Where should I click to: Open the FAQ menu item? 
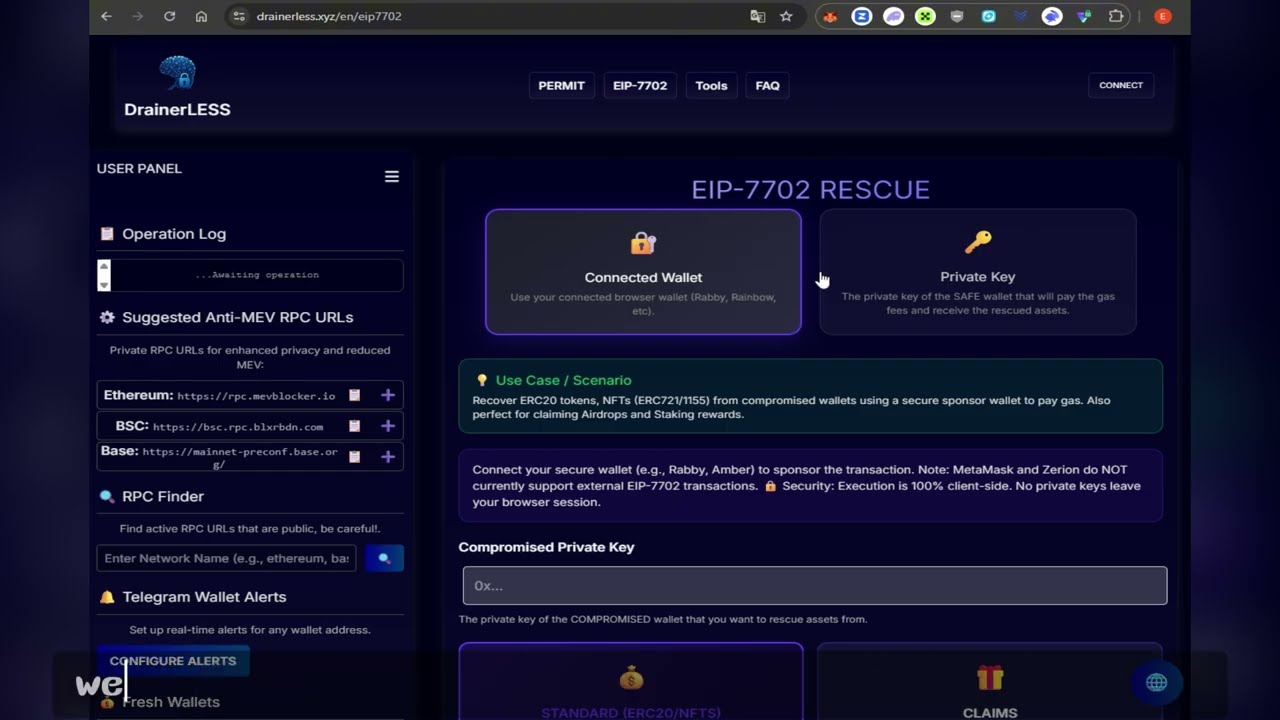768,86
